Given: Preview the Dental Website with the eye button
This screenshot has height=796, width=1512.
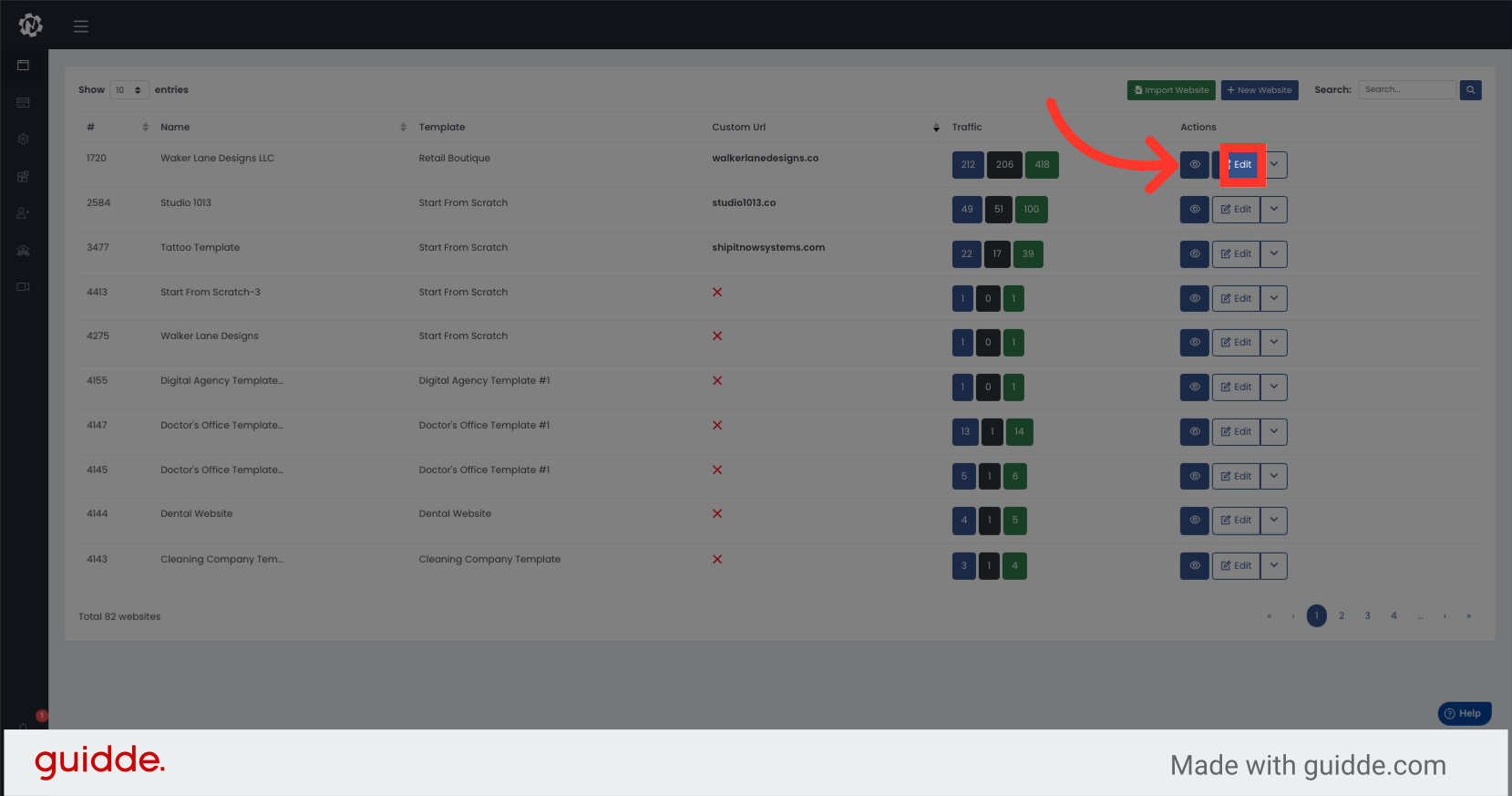Looking at the screenshot, I should [x=1194, y=521].
